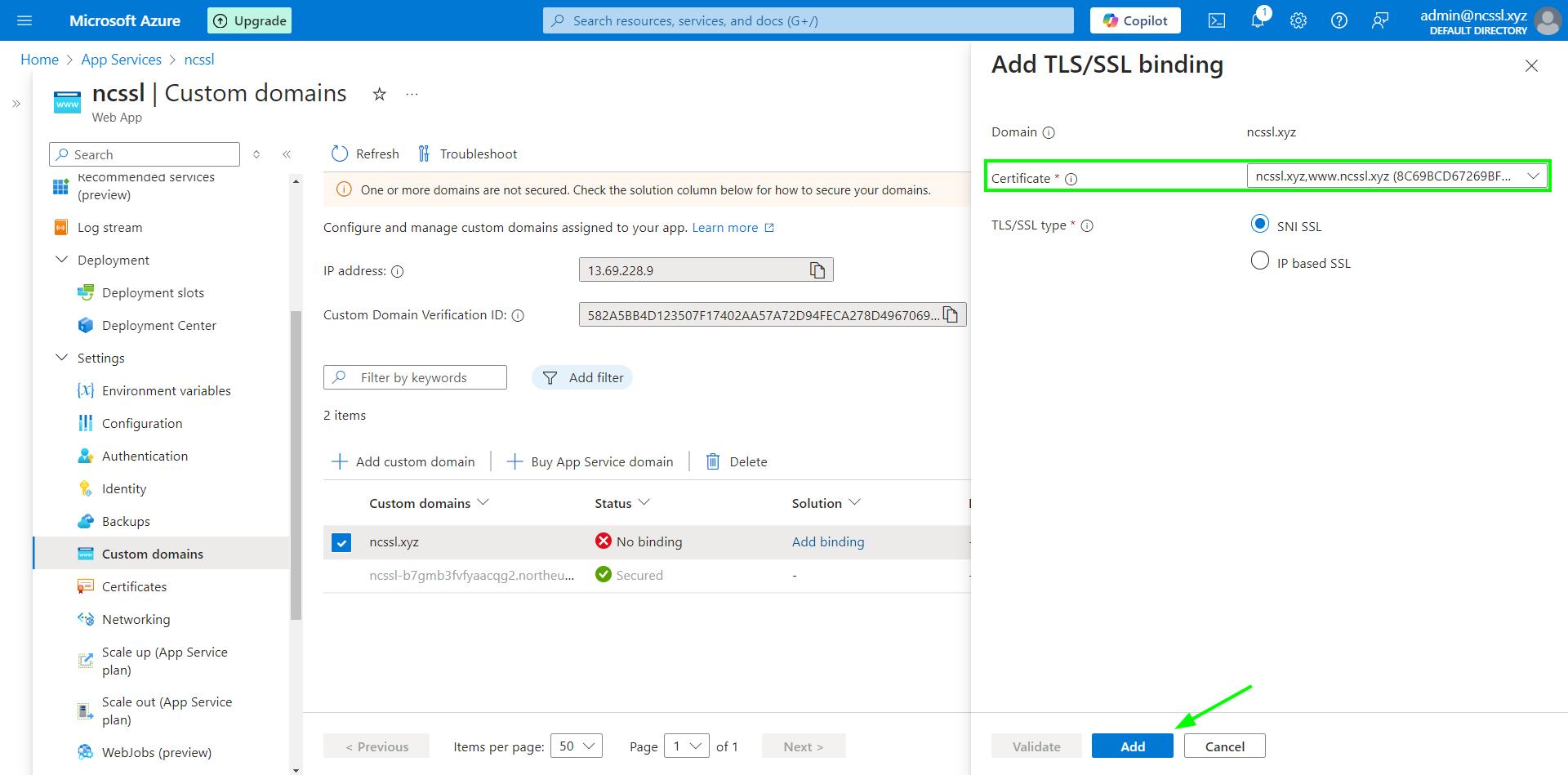1568x775 pixels.
Task: Select the SNI SSL radio button
Action: [1260, 224]
